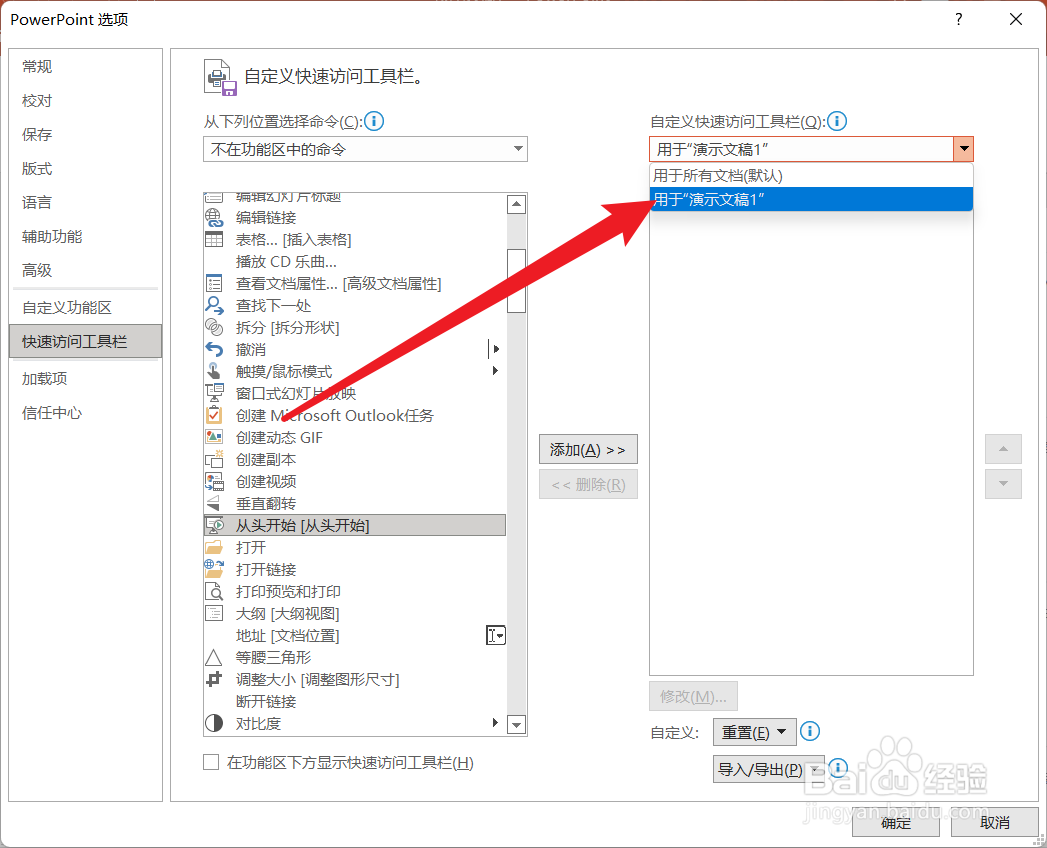
Task: Select the 撤销 (Undo) command icon
Action: (215, 349)
